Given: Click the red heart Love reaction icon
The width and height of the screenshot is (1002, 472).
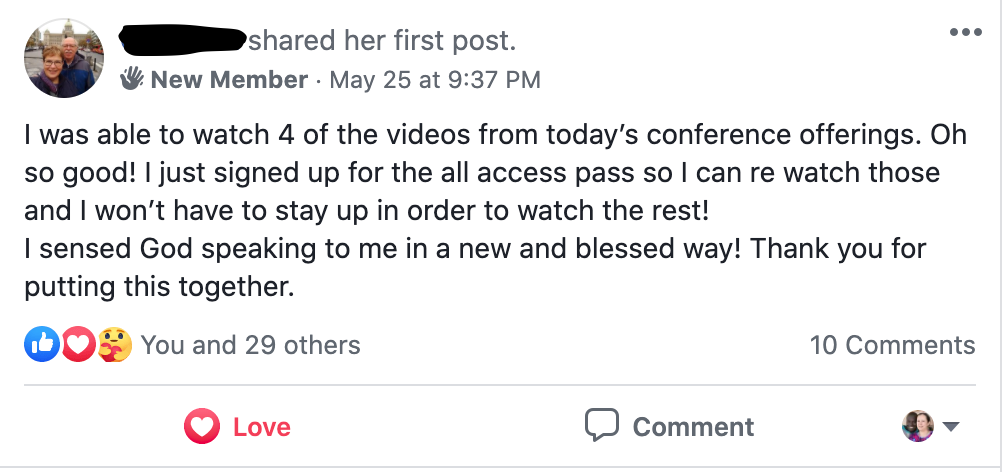Looking at the screenshot, I should click(x=77, y=345).
